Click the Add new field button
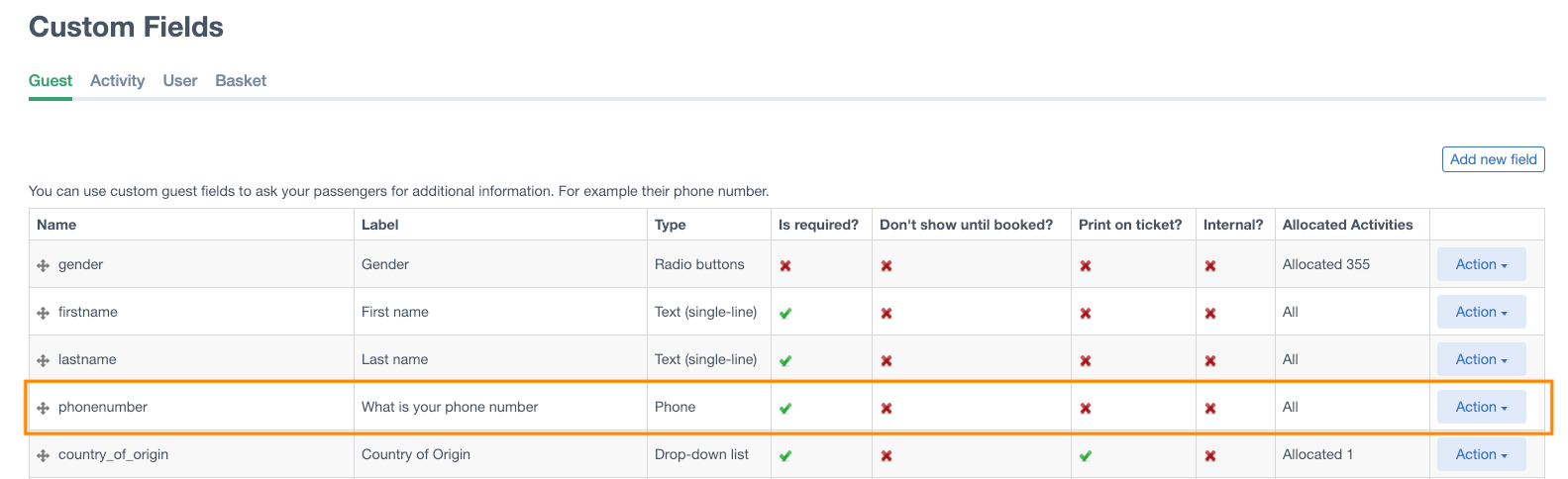1568x479 pixels. click(1493, 159)
